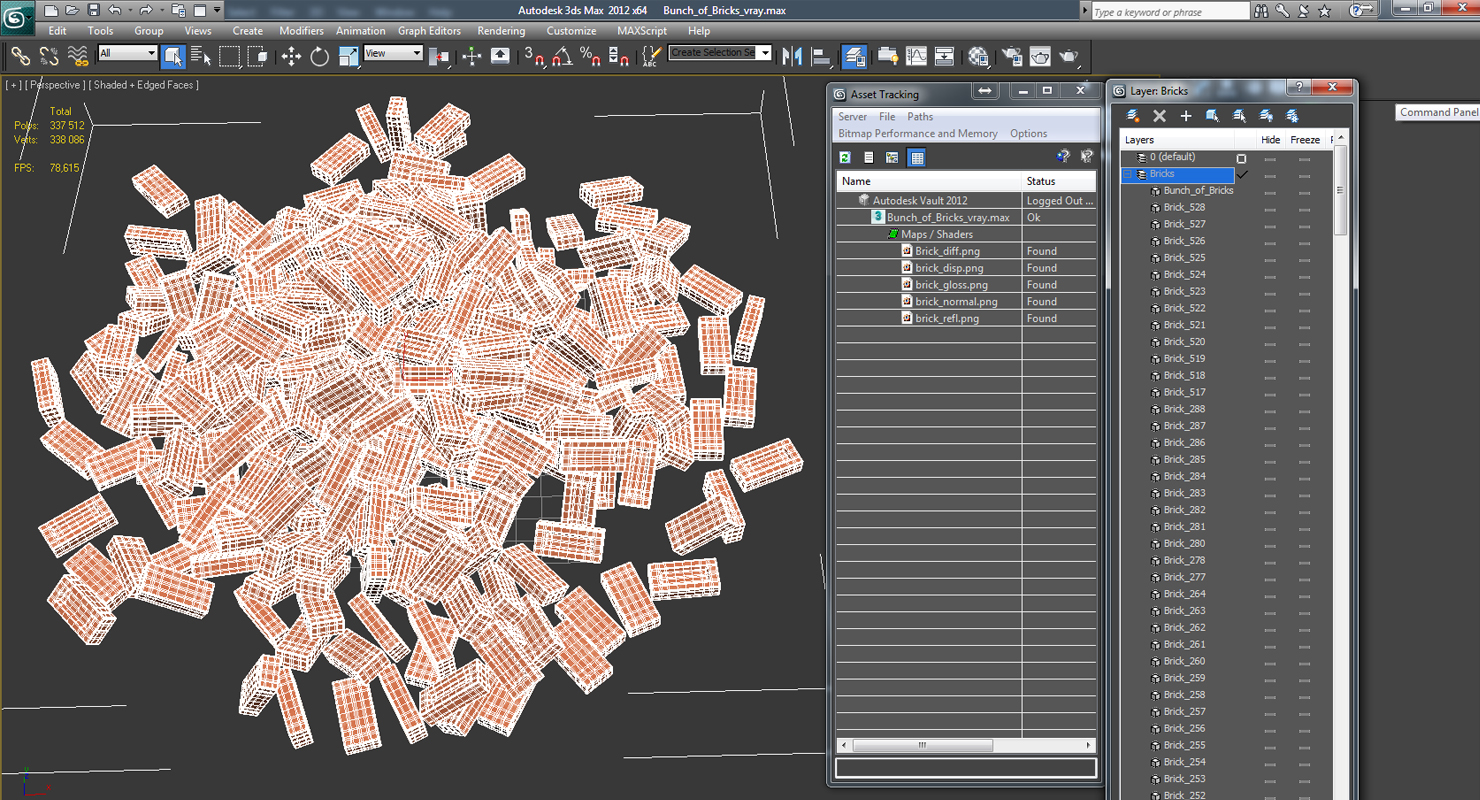Check the 0 (default) layer current box

[x=1242, y=158]
